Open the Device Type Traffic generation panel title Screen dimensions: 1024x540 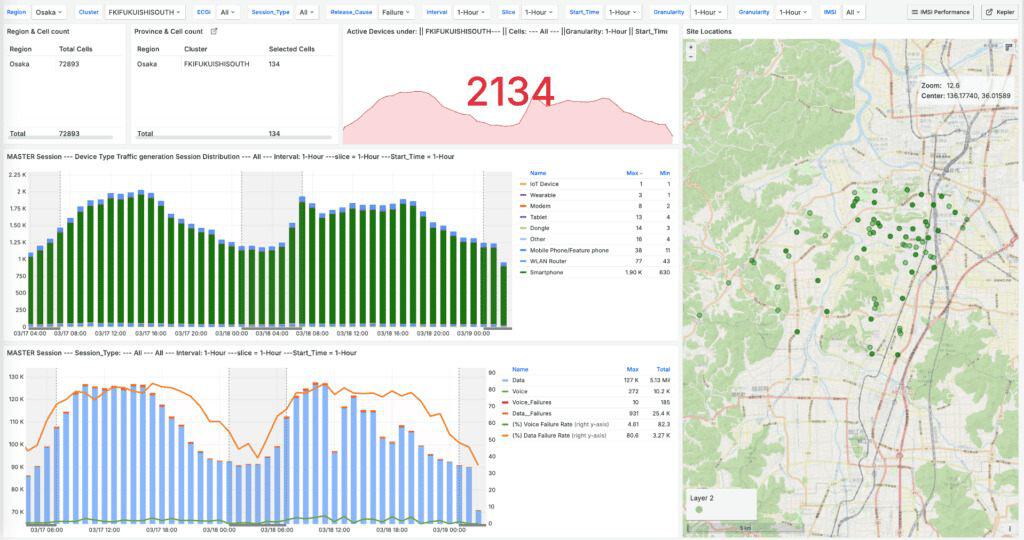point(230,157)
